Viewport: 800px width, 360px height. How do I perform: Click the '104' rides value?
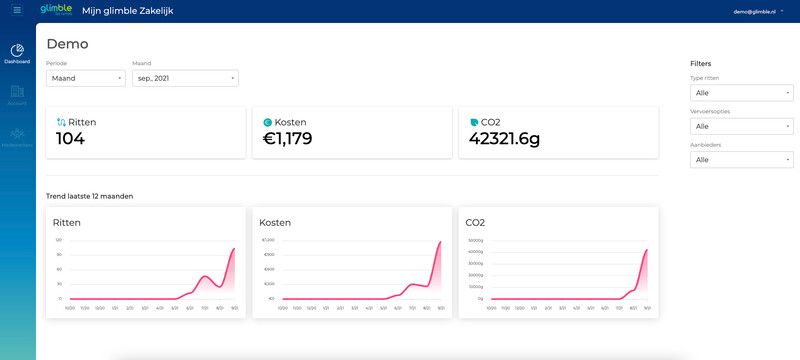[x=70, y=138]
